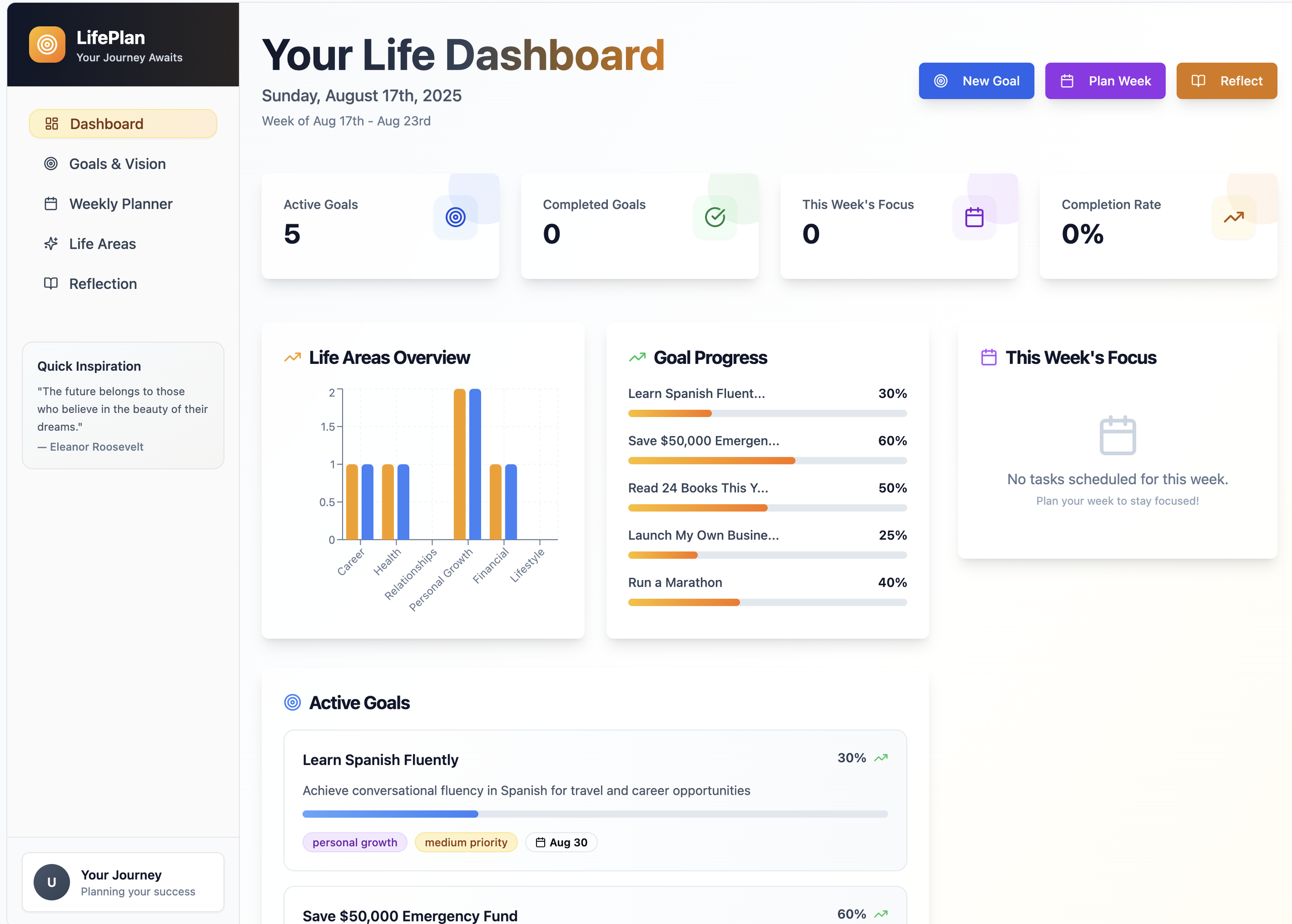1292x924 pixels.
Task: Click the Read 24 Books progress bar
Action: [767, 508]
